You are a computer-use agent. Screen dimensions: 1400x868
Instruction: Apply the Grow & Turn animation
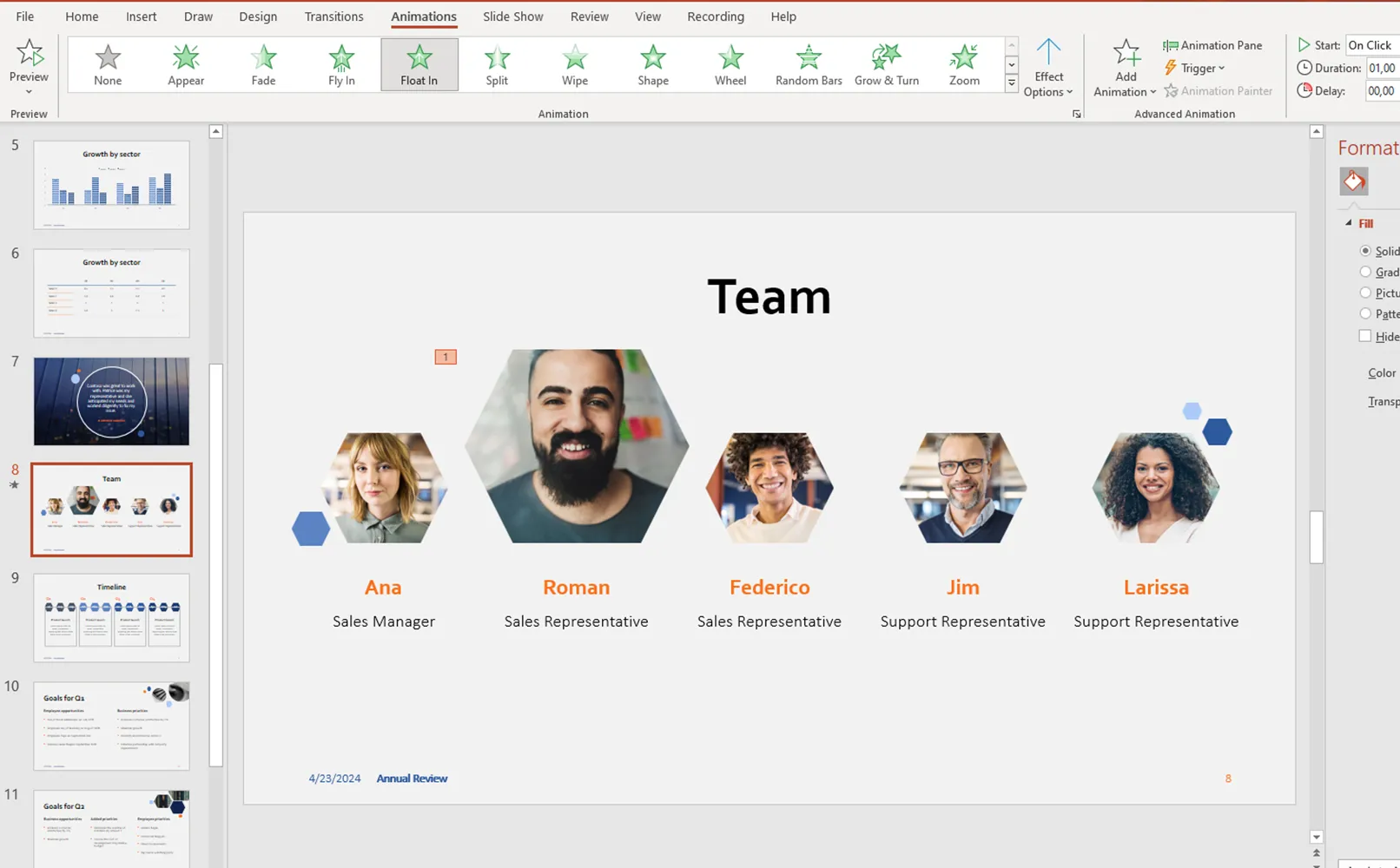(x=887, y=65)
